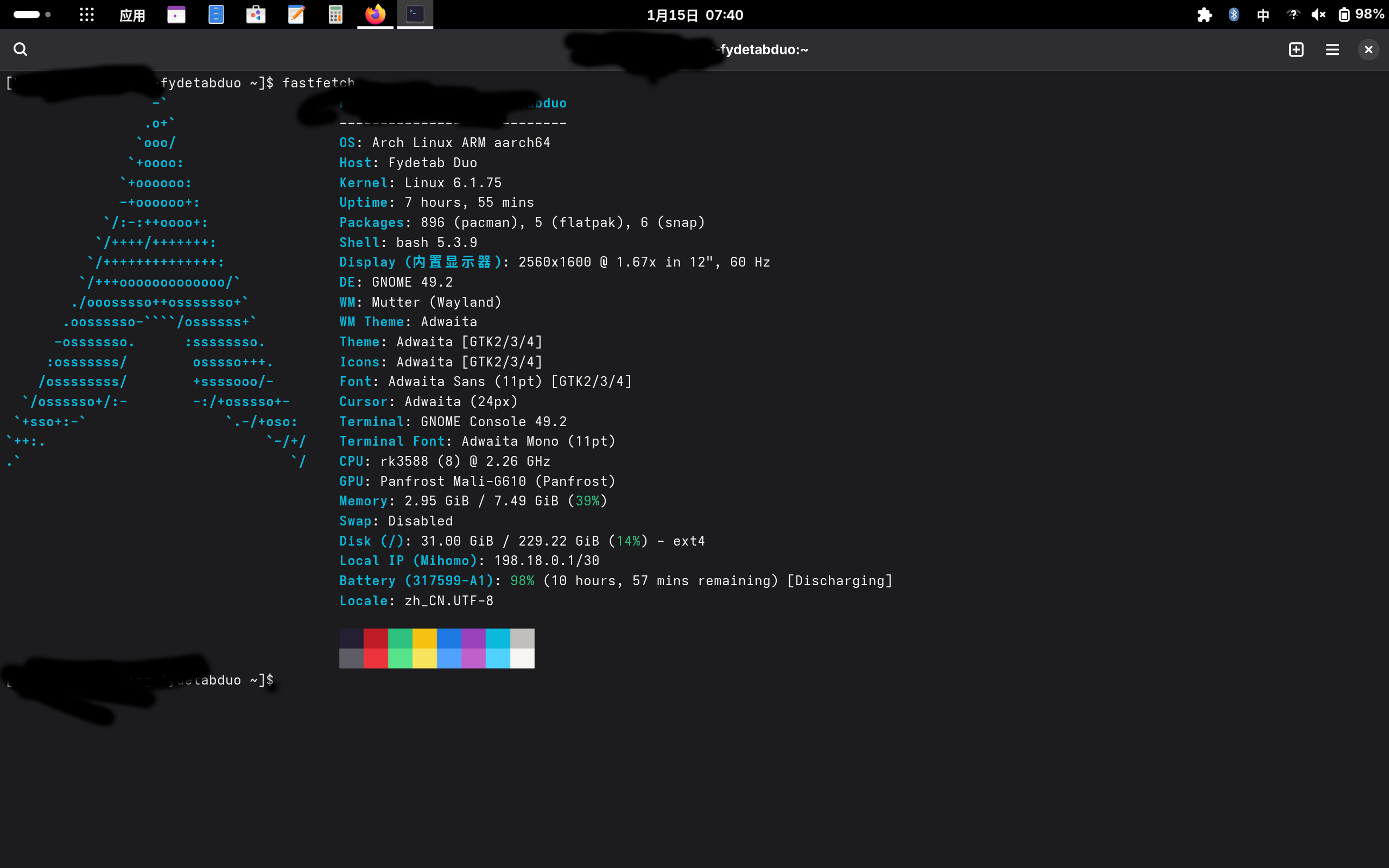1389x868 pixels.
Task: Click the Icons: Adwaita line
Action: [x=441, y=362]
